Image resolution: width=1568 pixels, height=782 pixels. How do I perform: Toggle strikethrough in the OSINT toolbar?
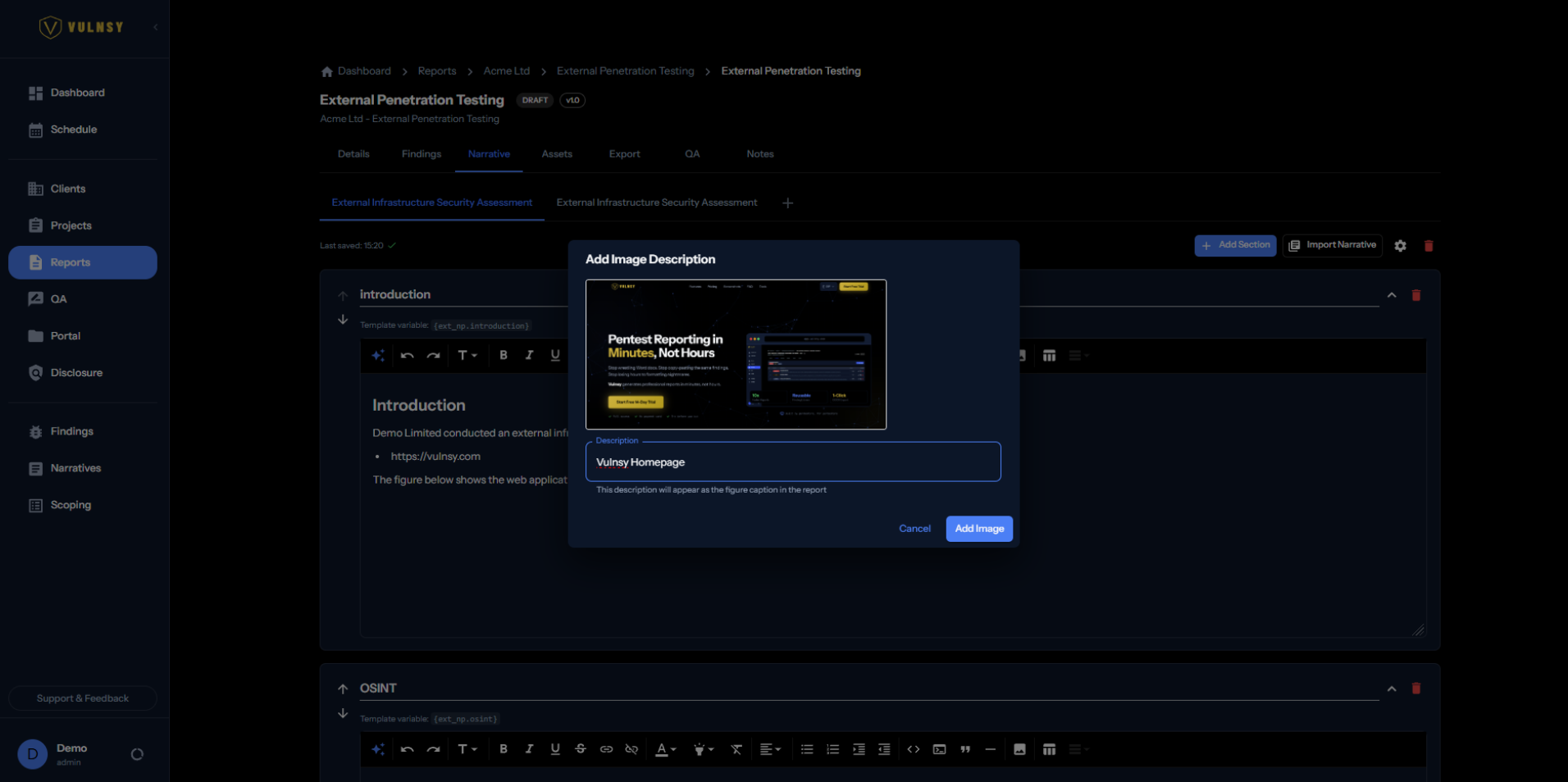pyautogui.click(x=581, y=749)
